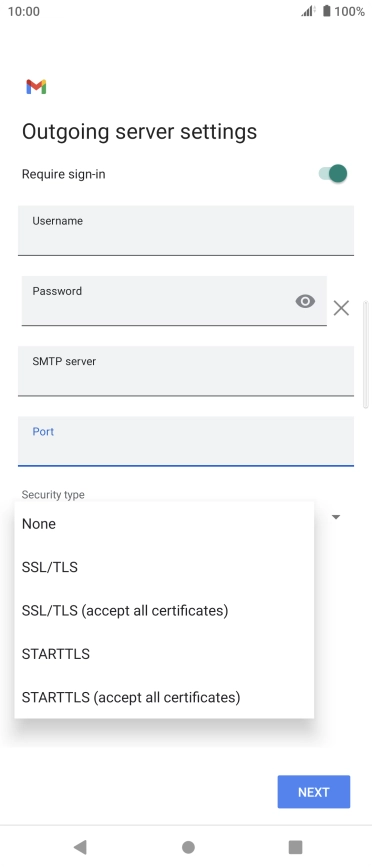Tap the Android home circle button
The height and width of the screenshot is (868, 372).
coord(188,846)
